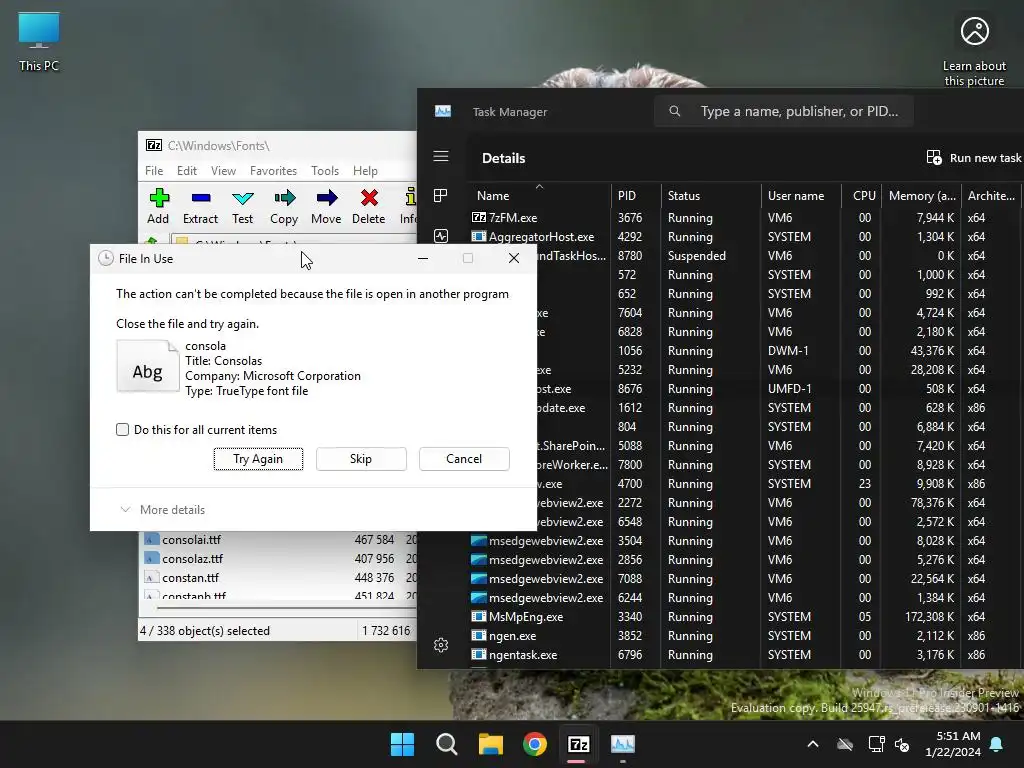Click the Try Again button

(x=259, y=459)
